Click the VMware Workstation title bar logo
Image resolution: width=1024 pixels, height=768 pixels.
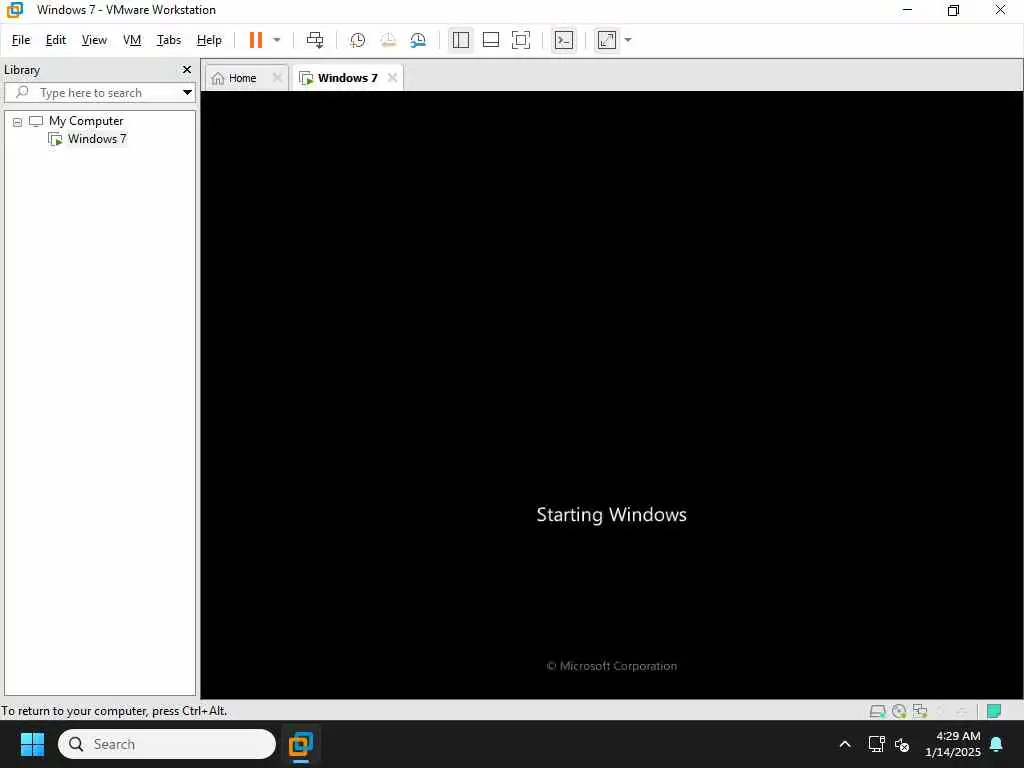(14, 10)
